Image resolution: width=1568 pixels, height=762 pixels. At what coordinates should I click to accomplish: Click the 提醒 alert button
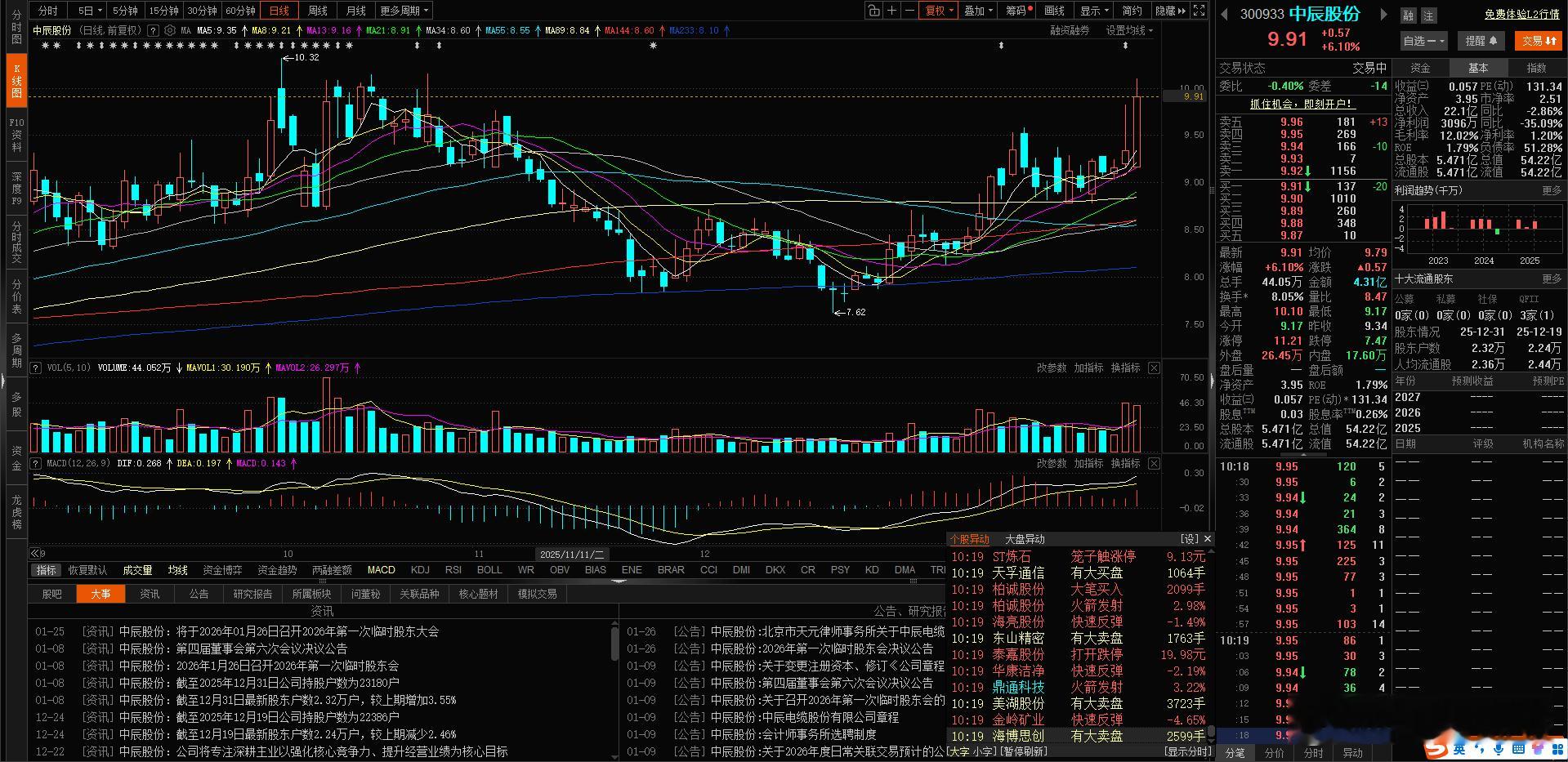pos(1481,41)
